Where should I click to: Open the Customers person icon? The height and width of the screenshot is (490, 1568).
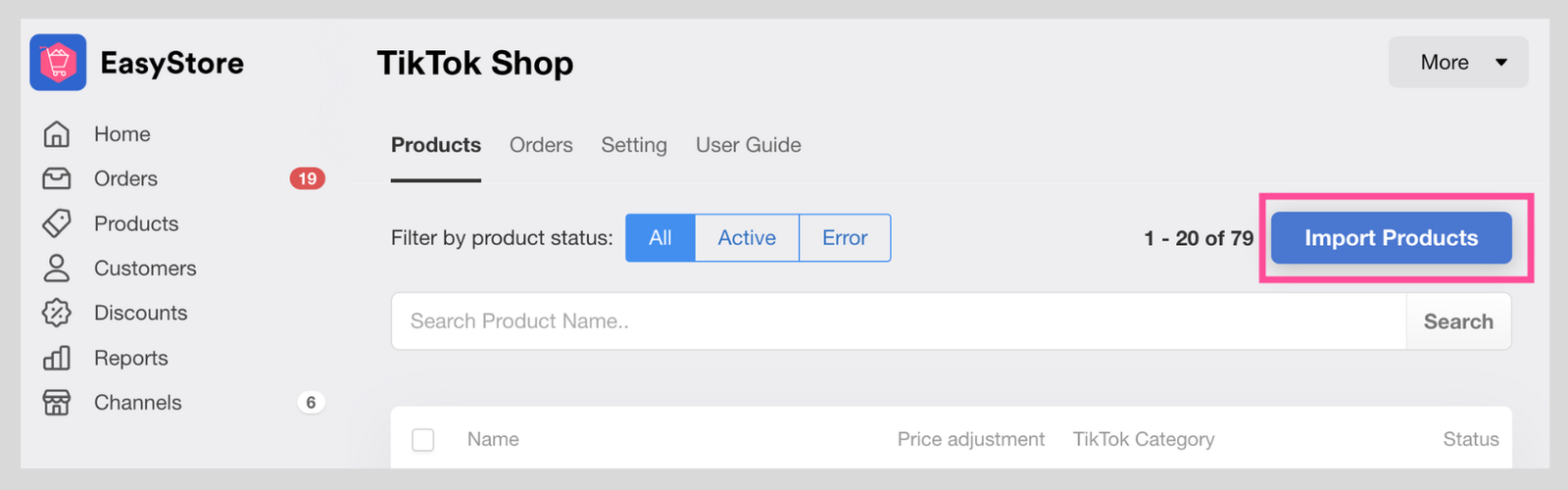57,269
